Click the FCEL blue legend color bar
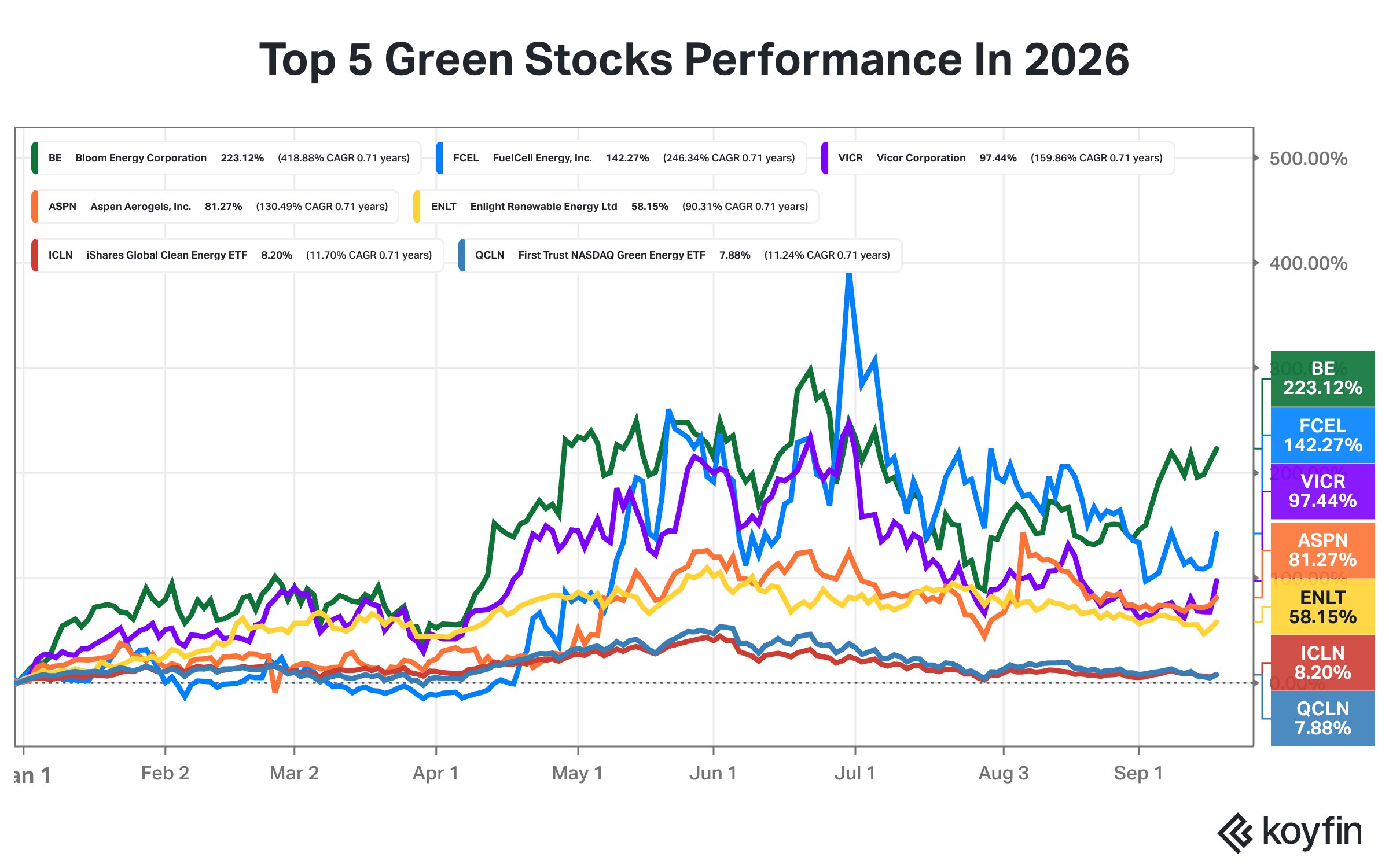The height and width of the screenshot is (868, 1389). tap(440, 158)
